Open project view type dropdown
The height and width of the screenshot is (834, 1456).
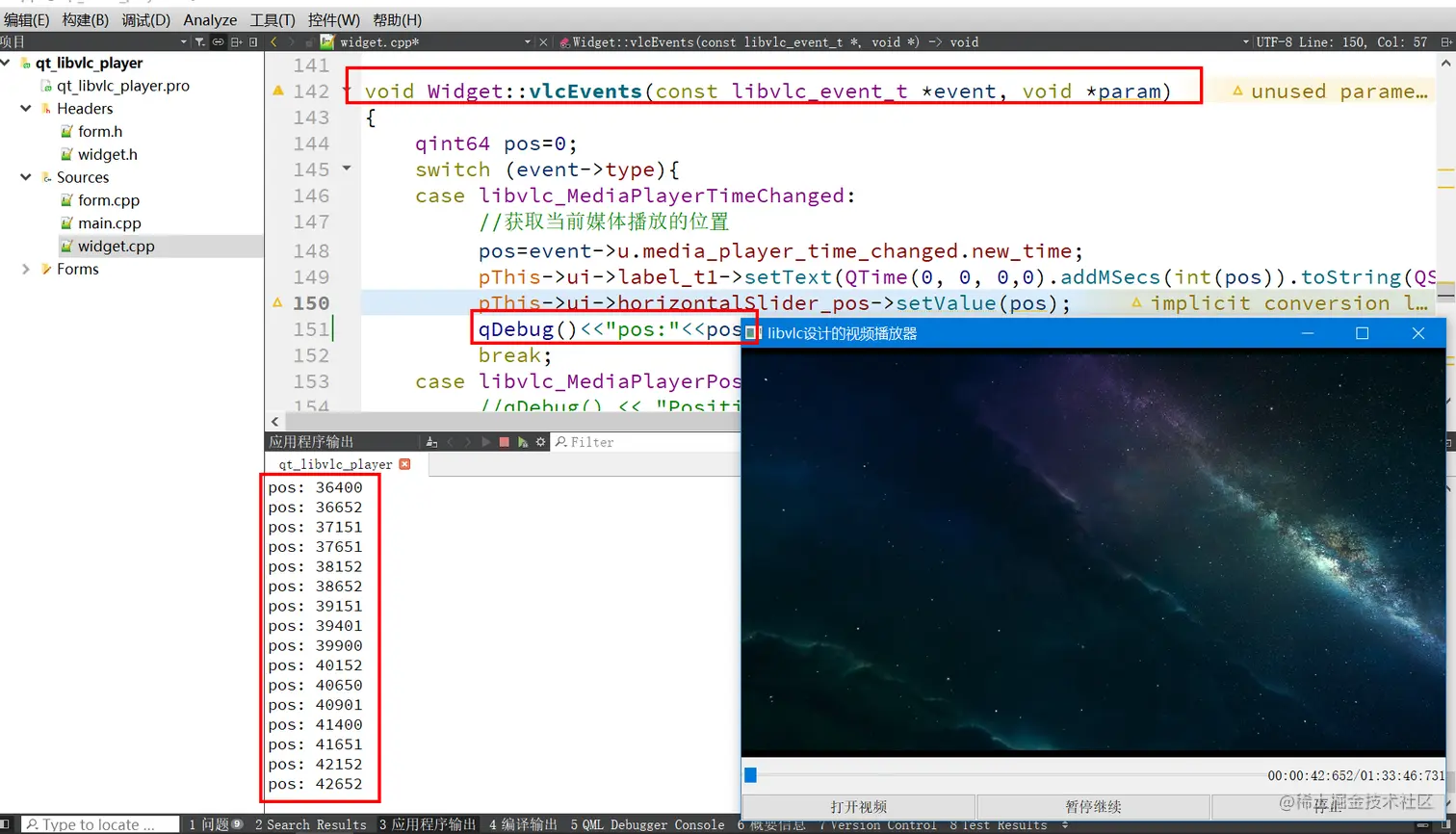(x=184, y=42)
